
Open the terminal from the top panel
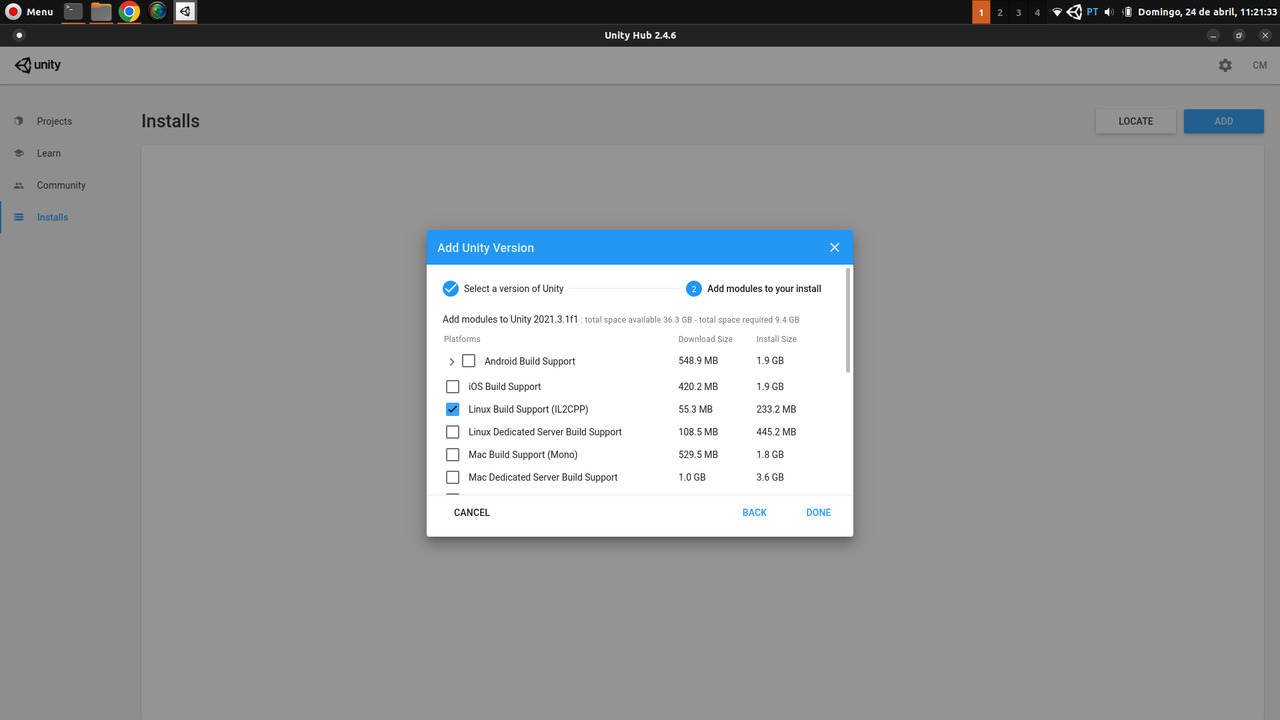pyautogui.click(x=73, y=12)
